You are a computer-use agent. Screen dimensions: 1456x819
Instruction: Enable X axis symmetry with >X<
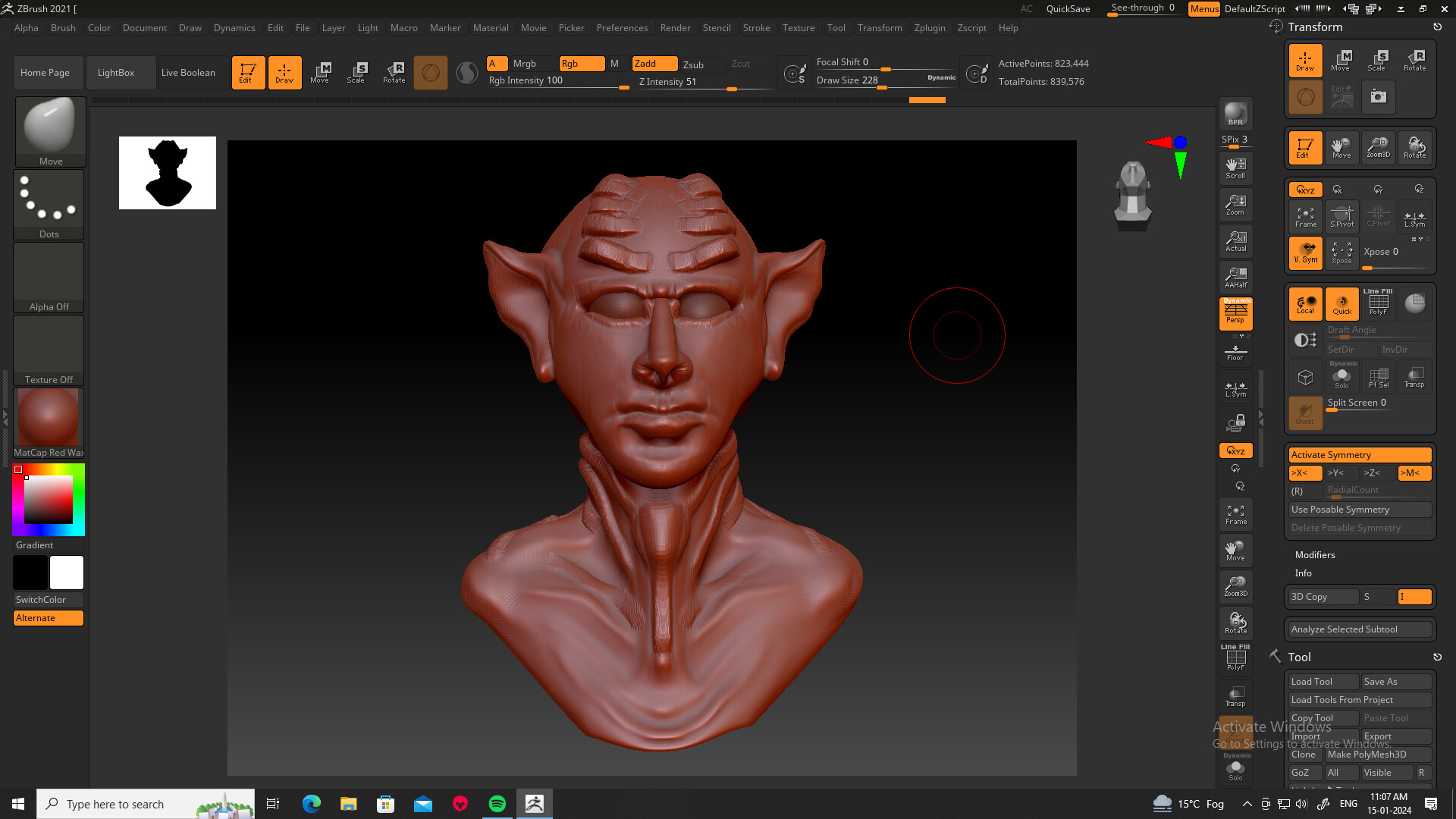(x=1304, y=472)
